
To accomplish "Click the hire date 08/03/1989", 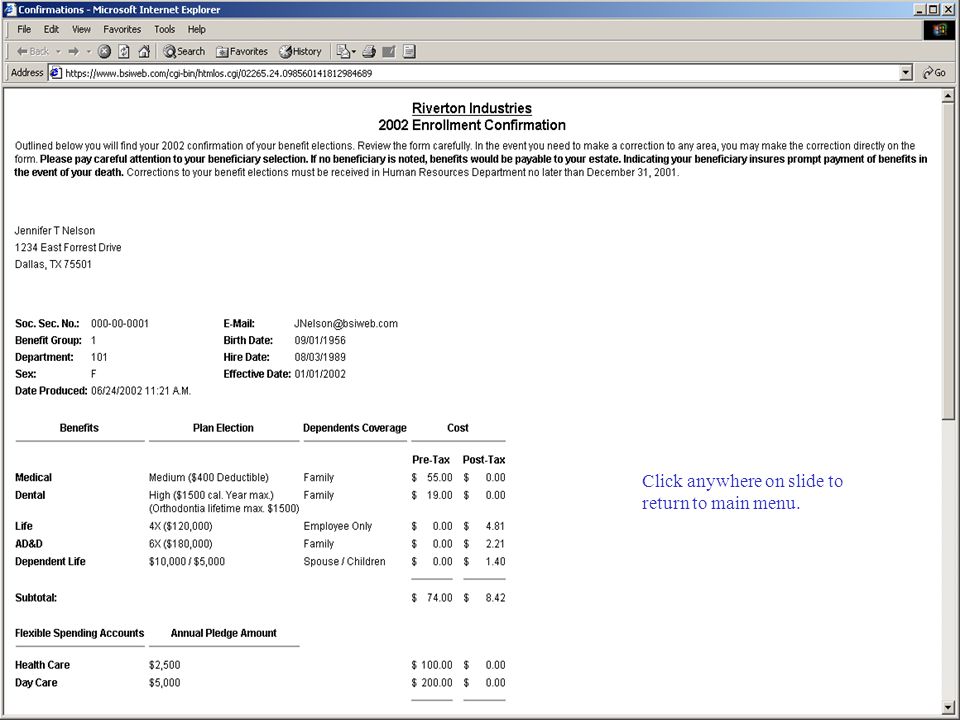I will (320, 357).
